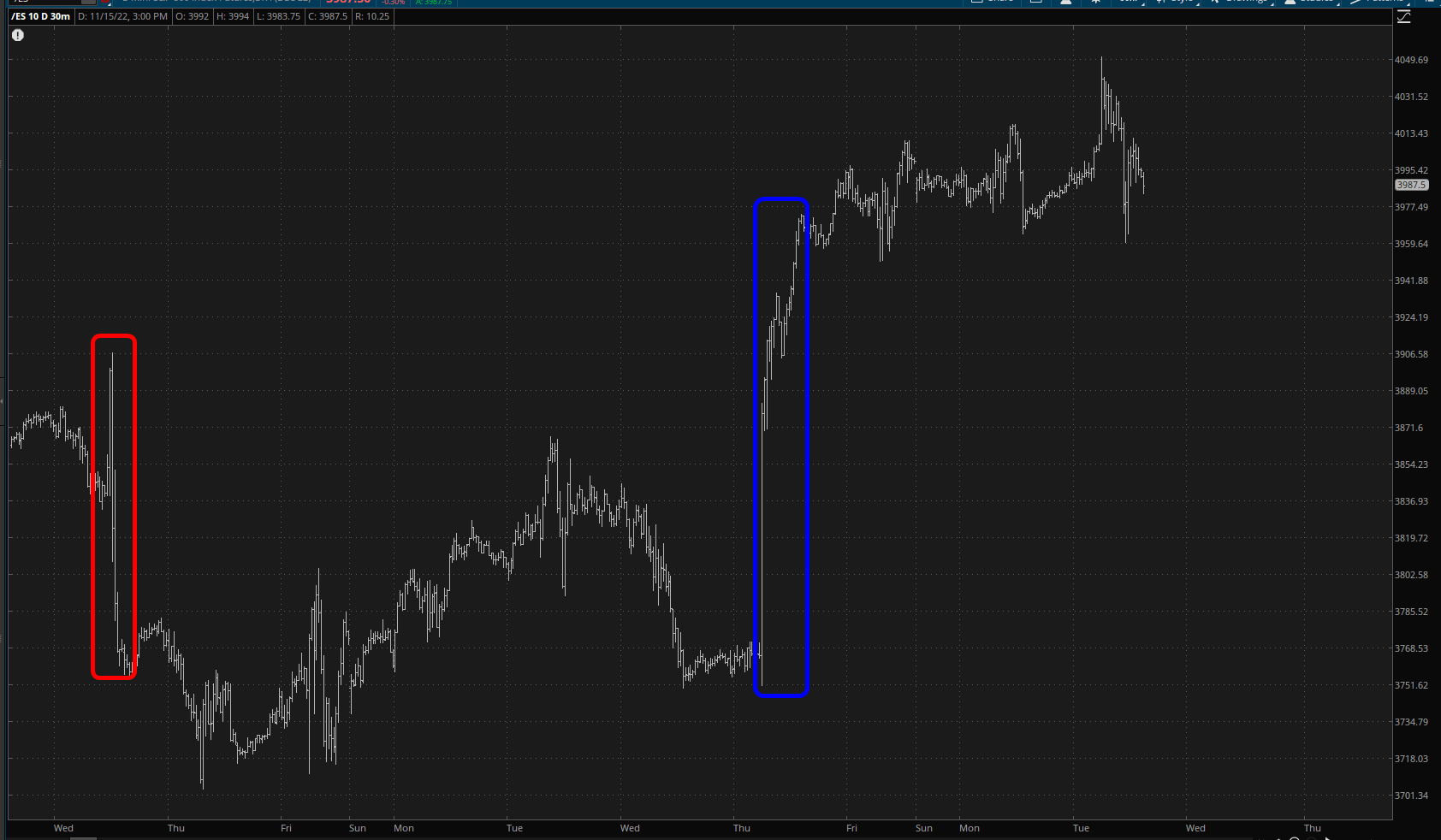Click the 3751.62 price axis label
Viewport: 1441px width, 840px height.
1411,685
